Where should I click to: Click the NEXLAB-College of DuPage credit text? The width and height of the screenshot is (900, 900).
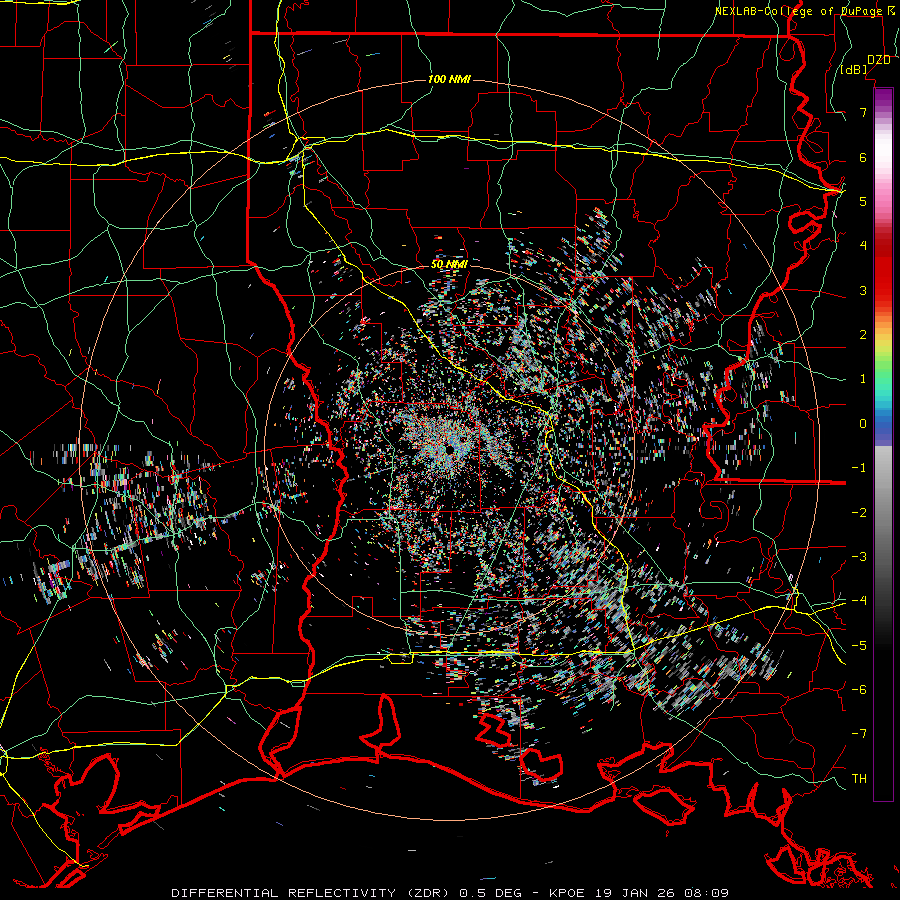(798, 11)
